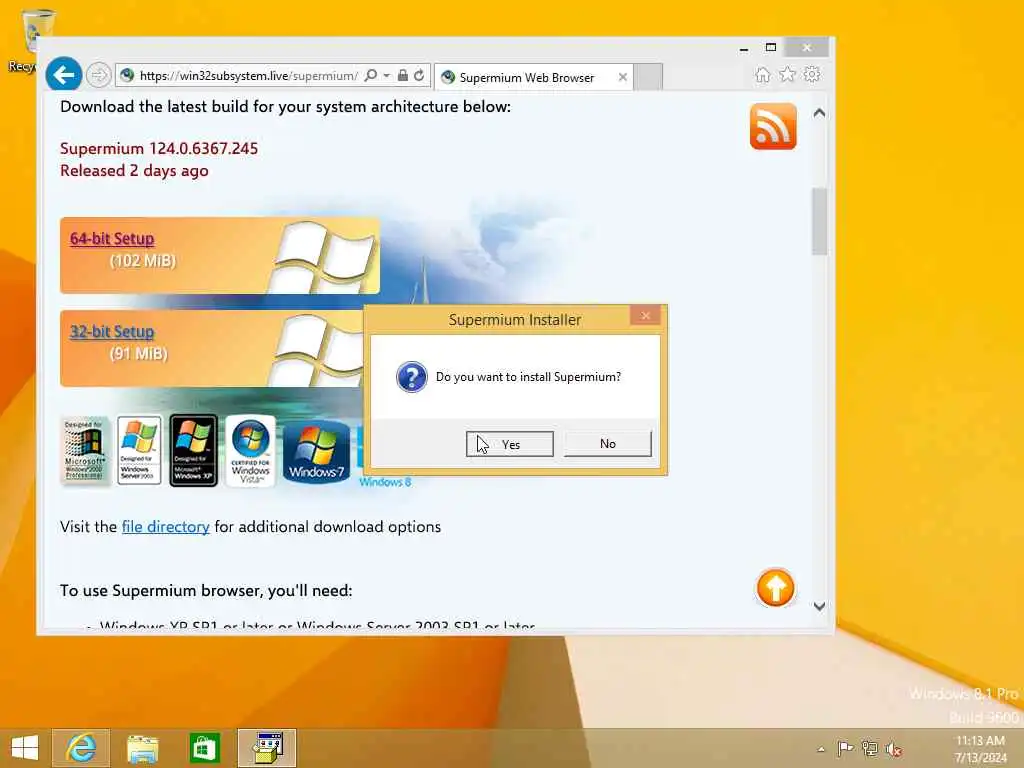Click the muted volume tray icon
The width and height of the screenshot is (1024, 768).
click(x=894, y=749)
